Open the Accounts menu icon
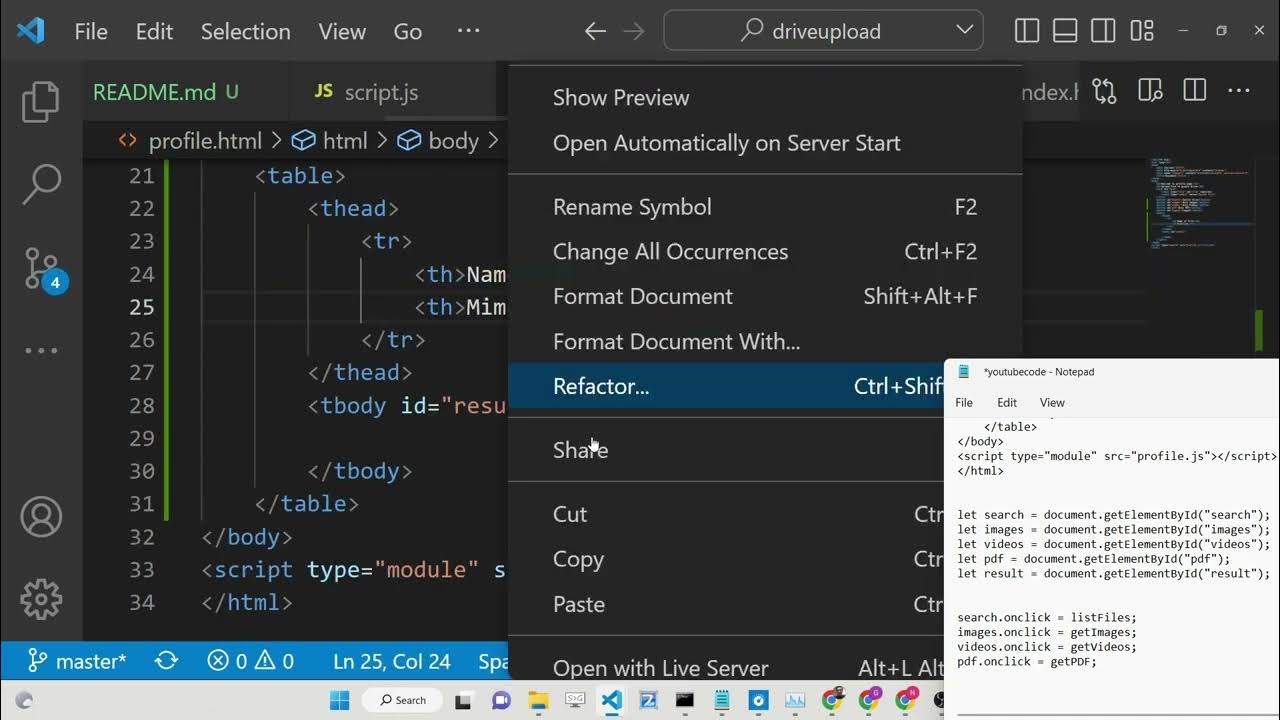 coord(41,517)
